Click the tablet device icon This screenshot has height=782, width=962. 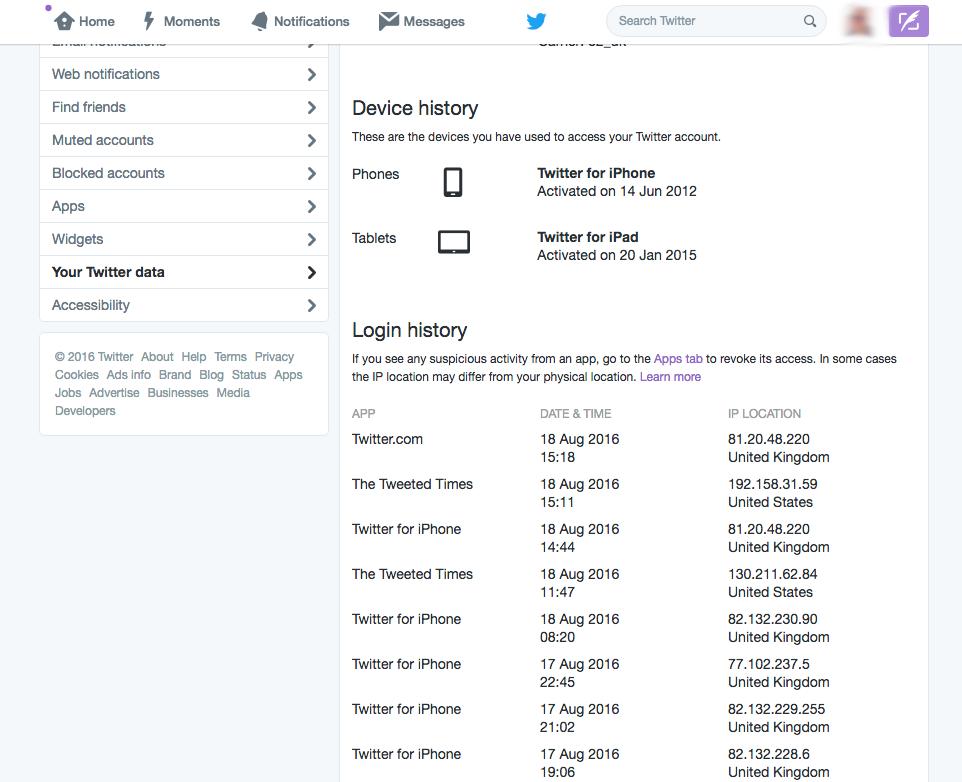[454, 242]
